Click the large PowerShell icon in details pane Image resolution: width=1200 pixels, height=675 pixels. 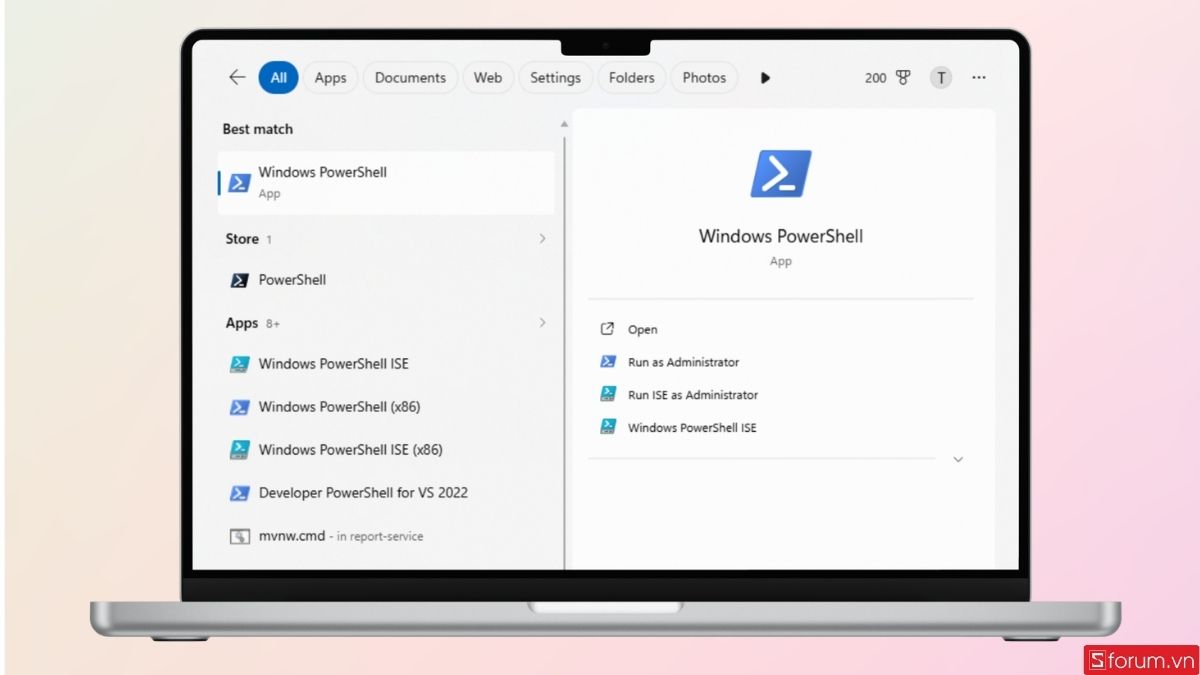pos(781,173)
